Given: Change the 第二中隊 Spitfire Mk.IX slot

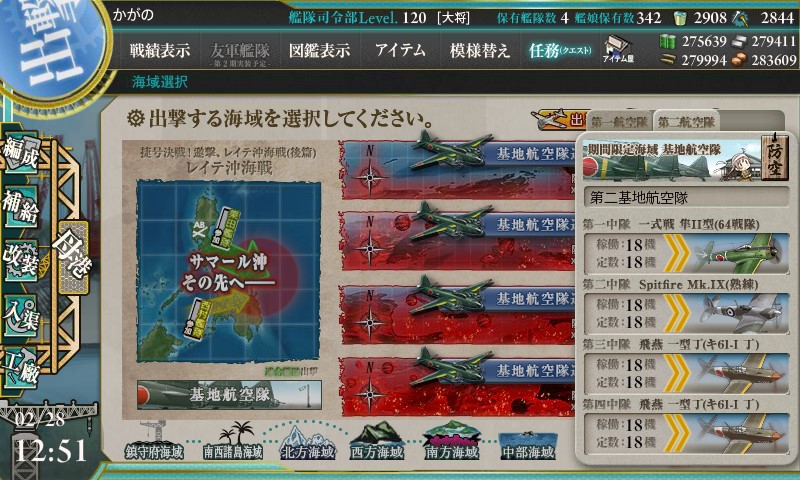Looking at the screenshot, I should [x=686, y=313].
